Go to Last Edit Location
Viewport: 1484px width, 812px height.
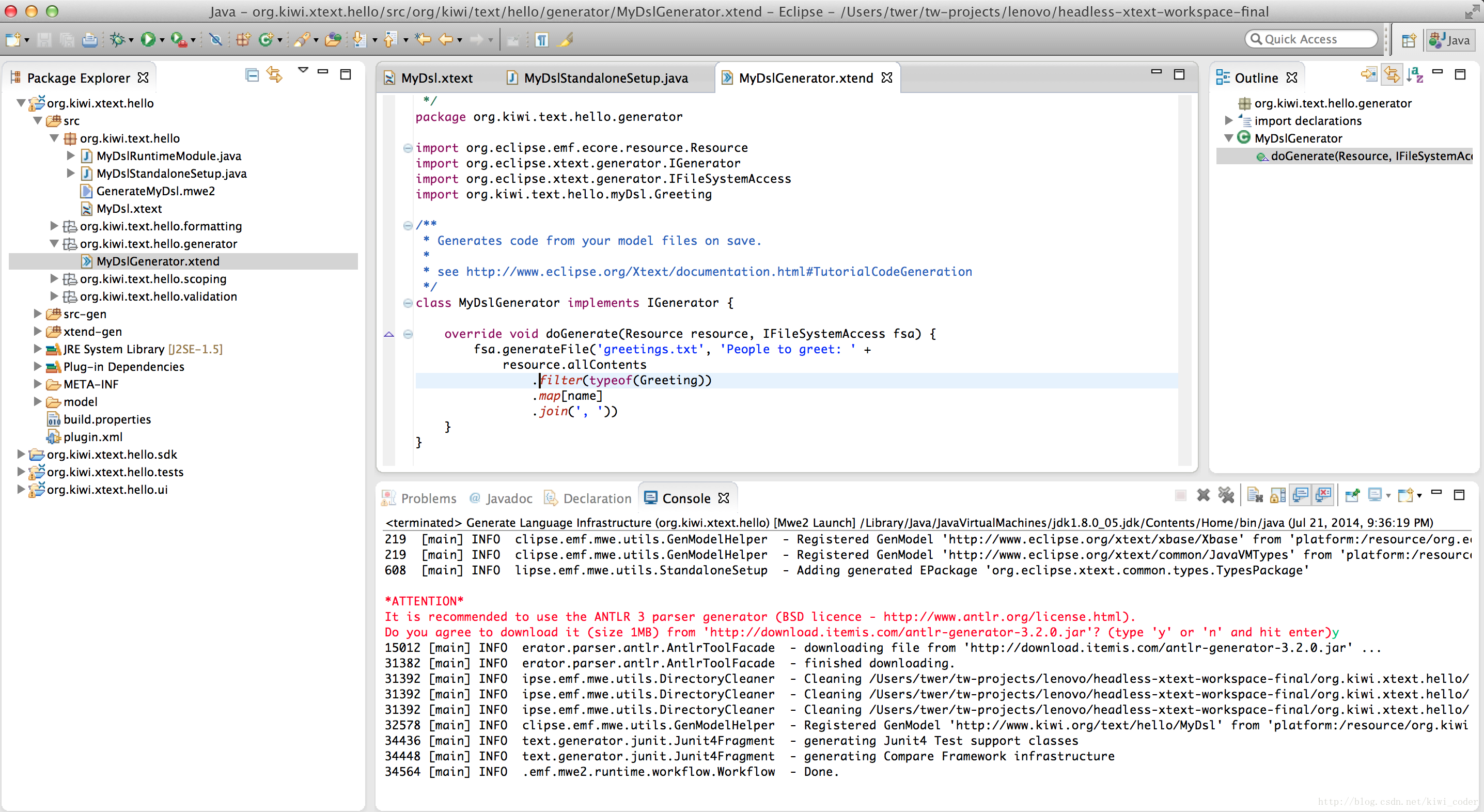(423, 40)
